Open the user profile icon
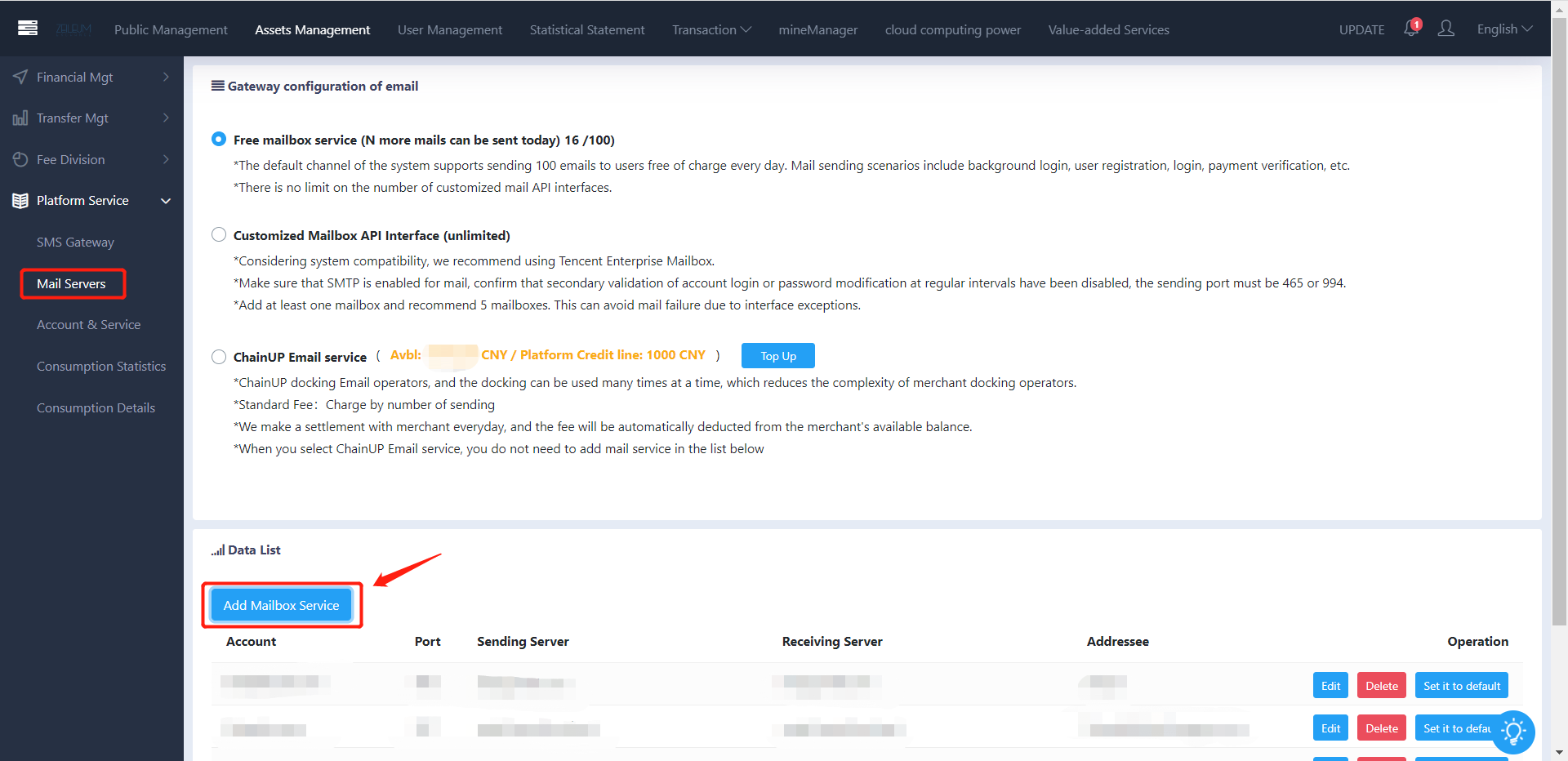This screenshot has width=1568, height=761. tap(1446, 29)
